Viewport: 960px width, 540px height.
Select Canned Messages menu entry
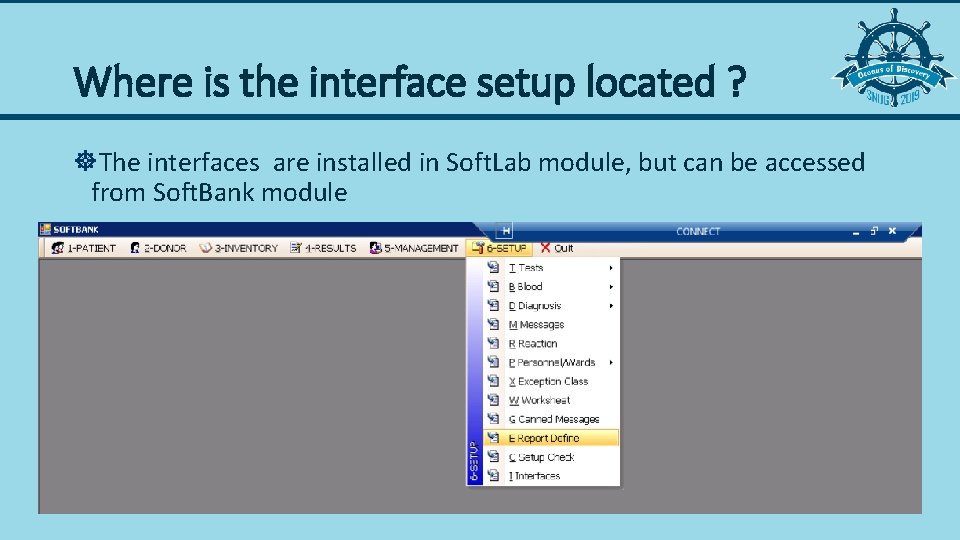click(x=552, y=419)
